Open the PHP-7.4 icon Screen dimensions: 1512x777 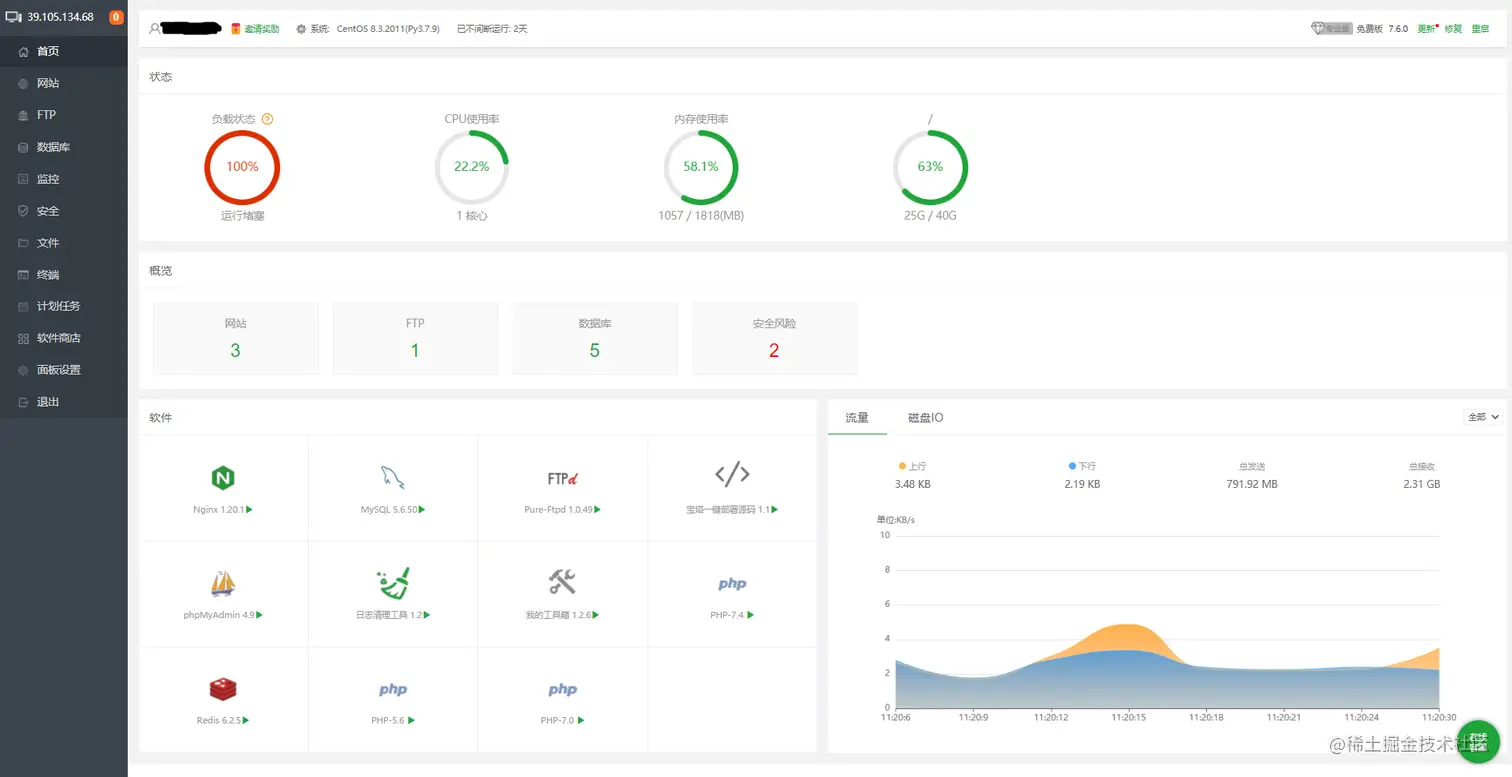pyautogui.click(x=732, y=583)
